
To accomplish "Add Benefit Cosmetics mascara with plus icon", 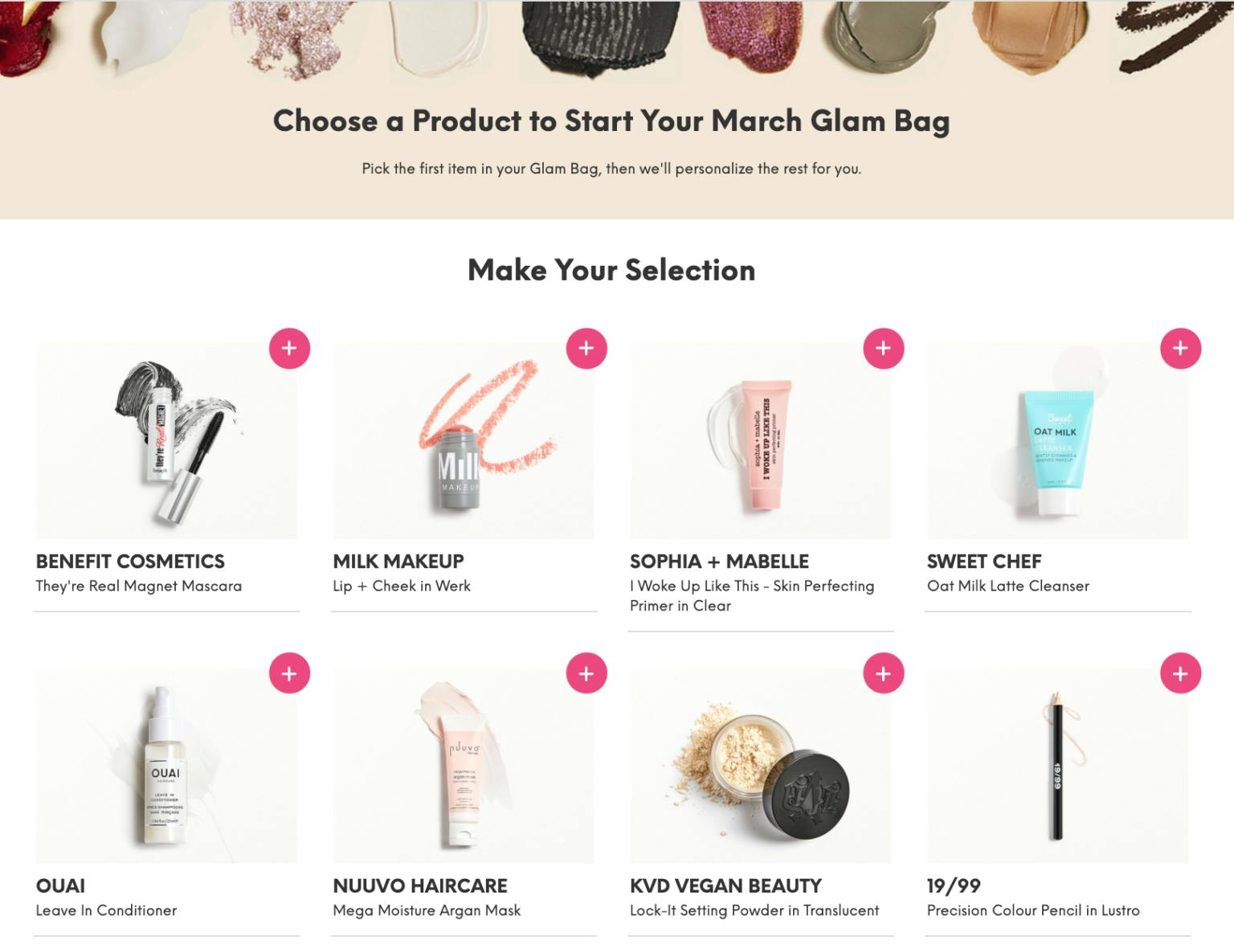I will (289, 349).
